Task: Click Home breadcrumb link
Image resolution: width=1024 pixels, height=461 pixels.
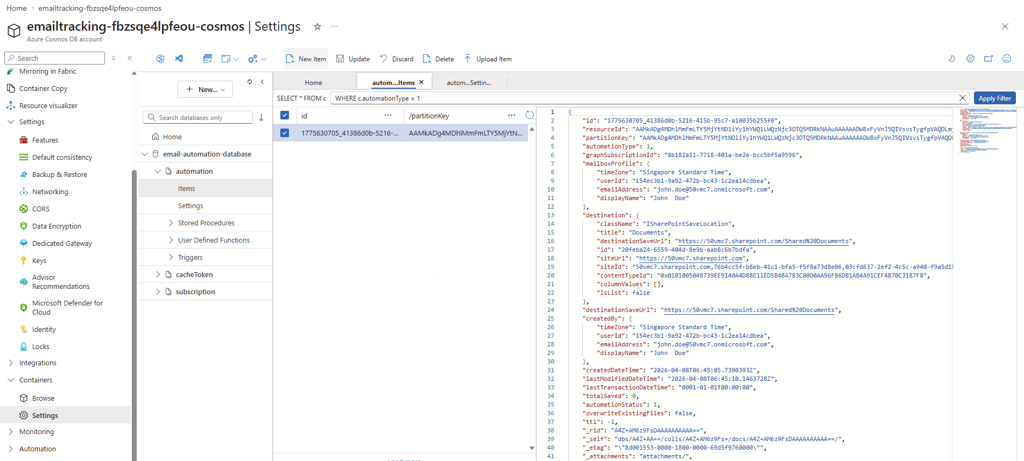Action: click(16, 8)
